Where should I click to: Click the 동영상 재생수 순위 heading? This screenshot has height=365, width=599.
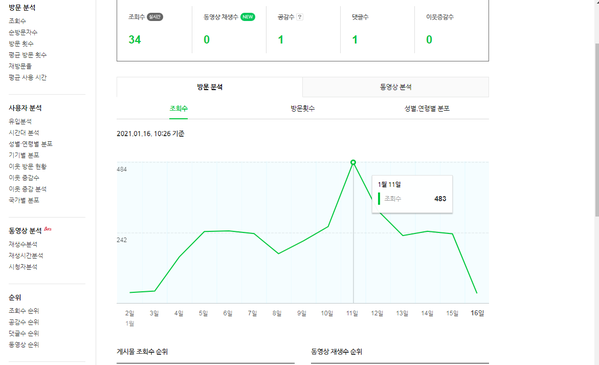(x=337, y=352)
